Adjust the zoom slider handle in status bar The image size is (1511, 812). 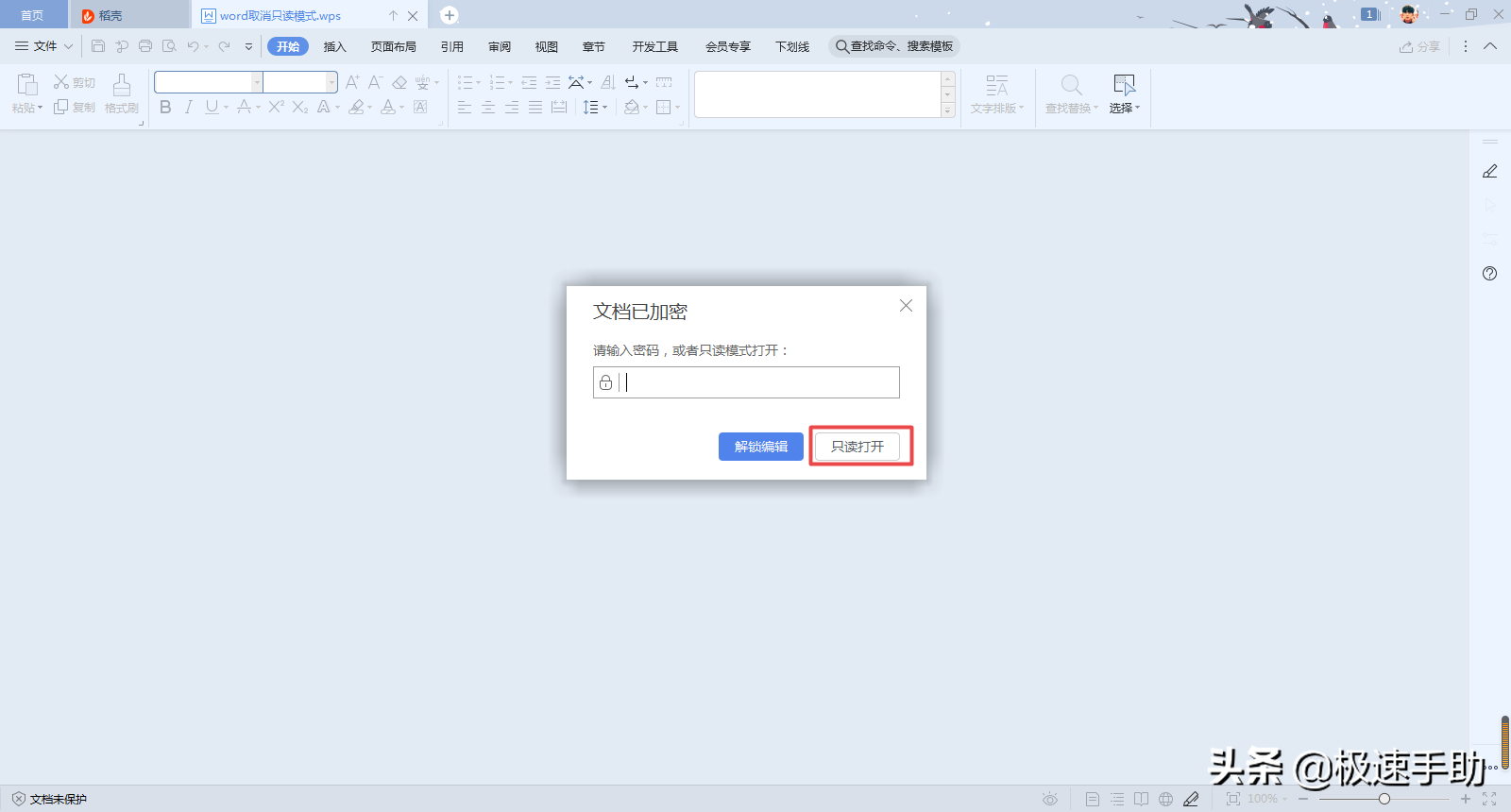[x=1384, y=799]
